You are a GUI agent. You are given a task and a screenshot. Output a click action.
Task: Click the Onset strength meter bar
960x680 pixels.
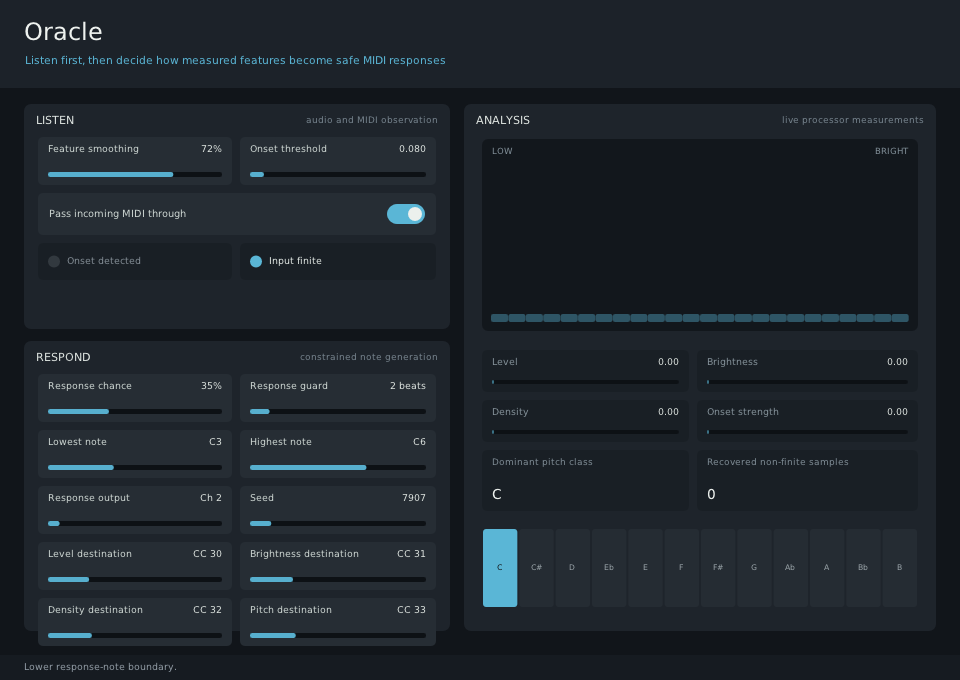tap(807, 432)
